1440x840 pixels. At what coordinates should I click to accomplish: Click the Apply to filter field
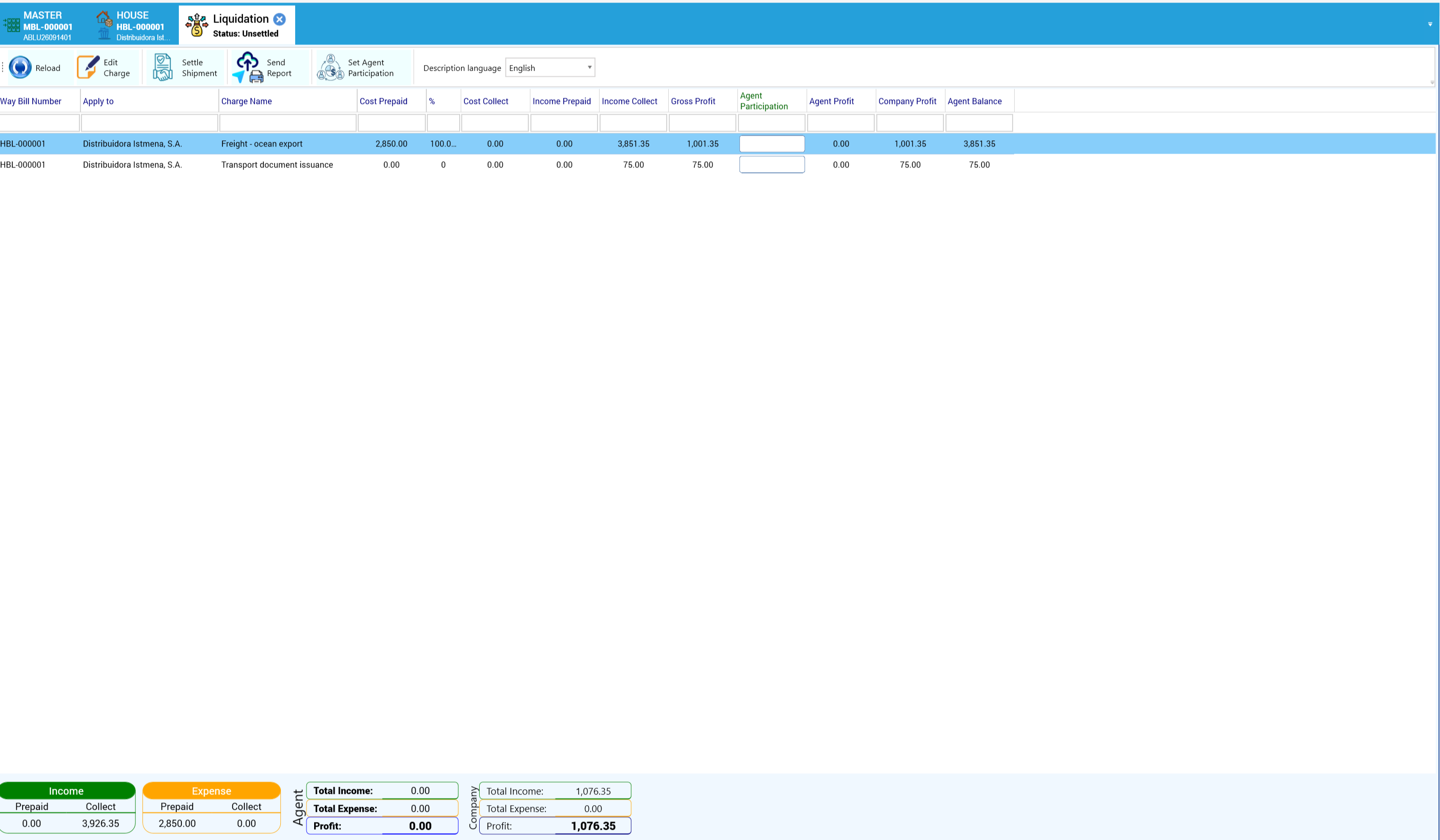150,123
